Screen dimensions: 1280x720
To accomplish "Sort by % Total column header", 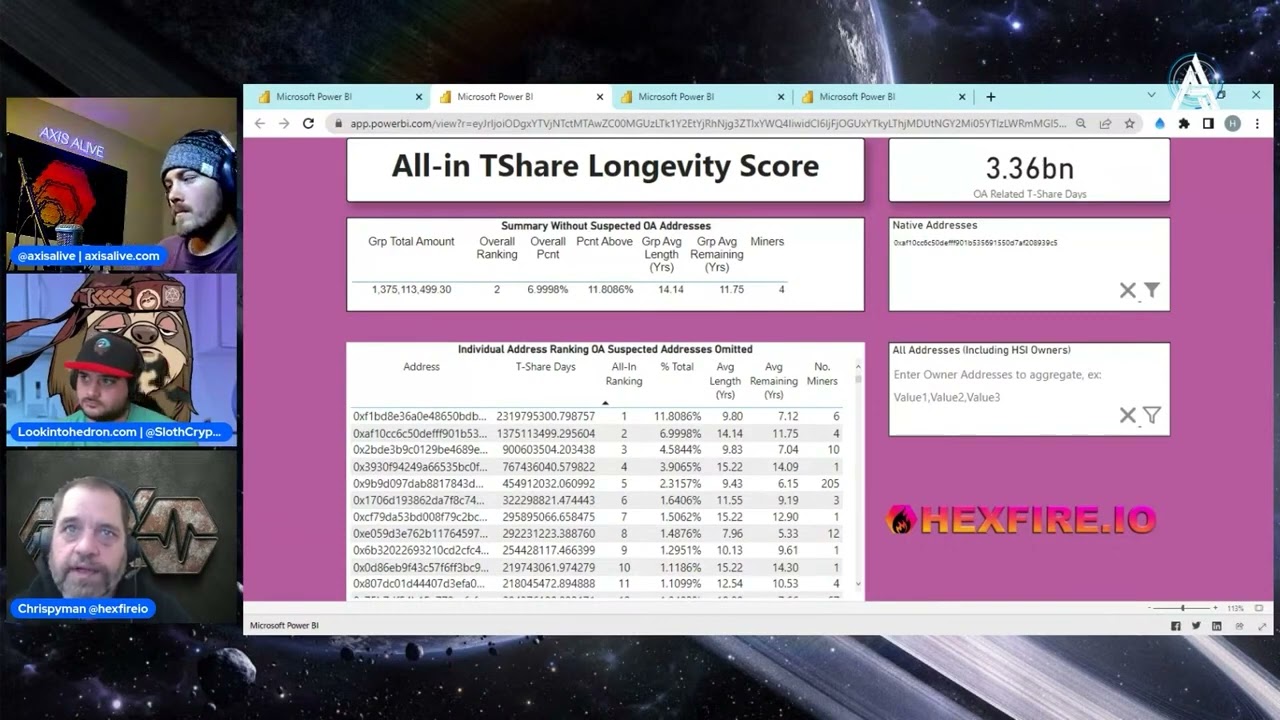I will (677, 367).
